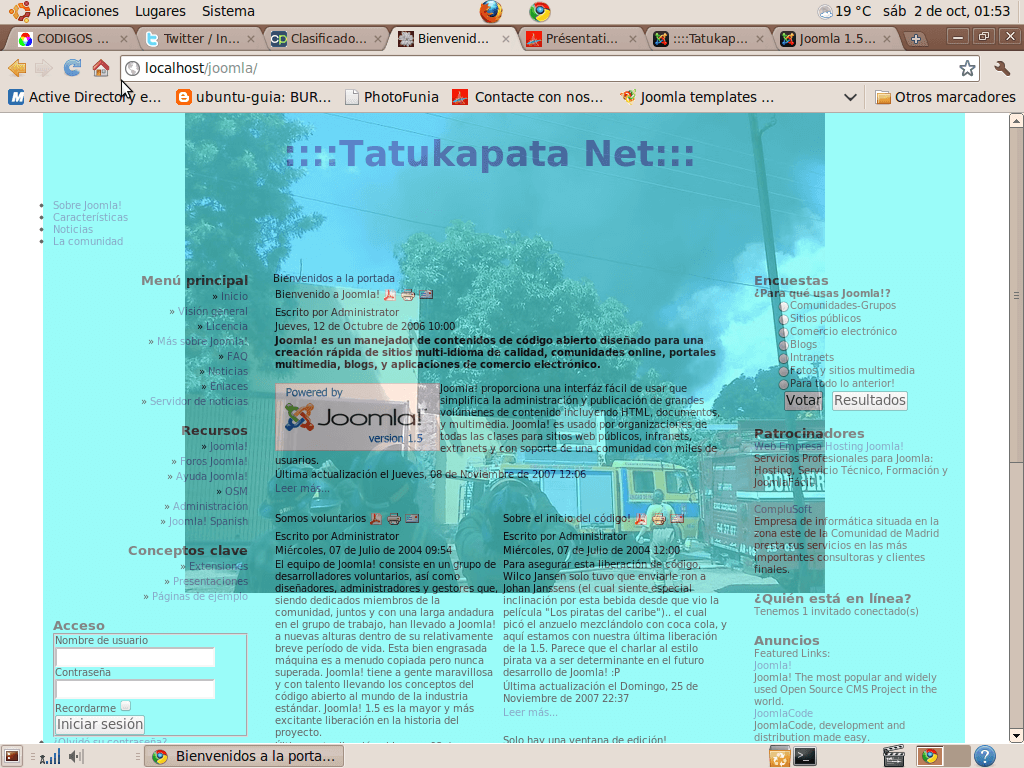This screenshot has height=768, width=1024.
Task: Print the Somos voluntarios article
Action: pyautogui.click(x=394, y=519)
